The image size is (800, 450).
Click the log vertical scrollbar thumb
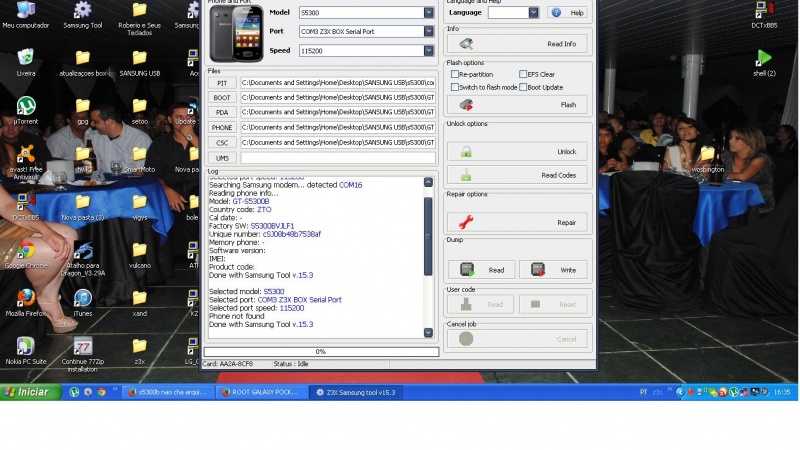click(x=428, y=236)
